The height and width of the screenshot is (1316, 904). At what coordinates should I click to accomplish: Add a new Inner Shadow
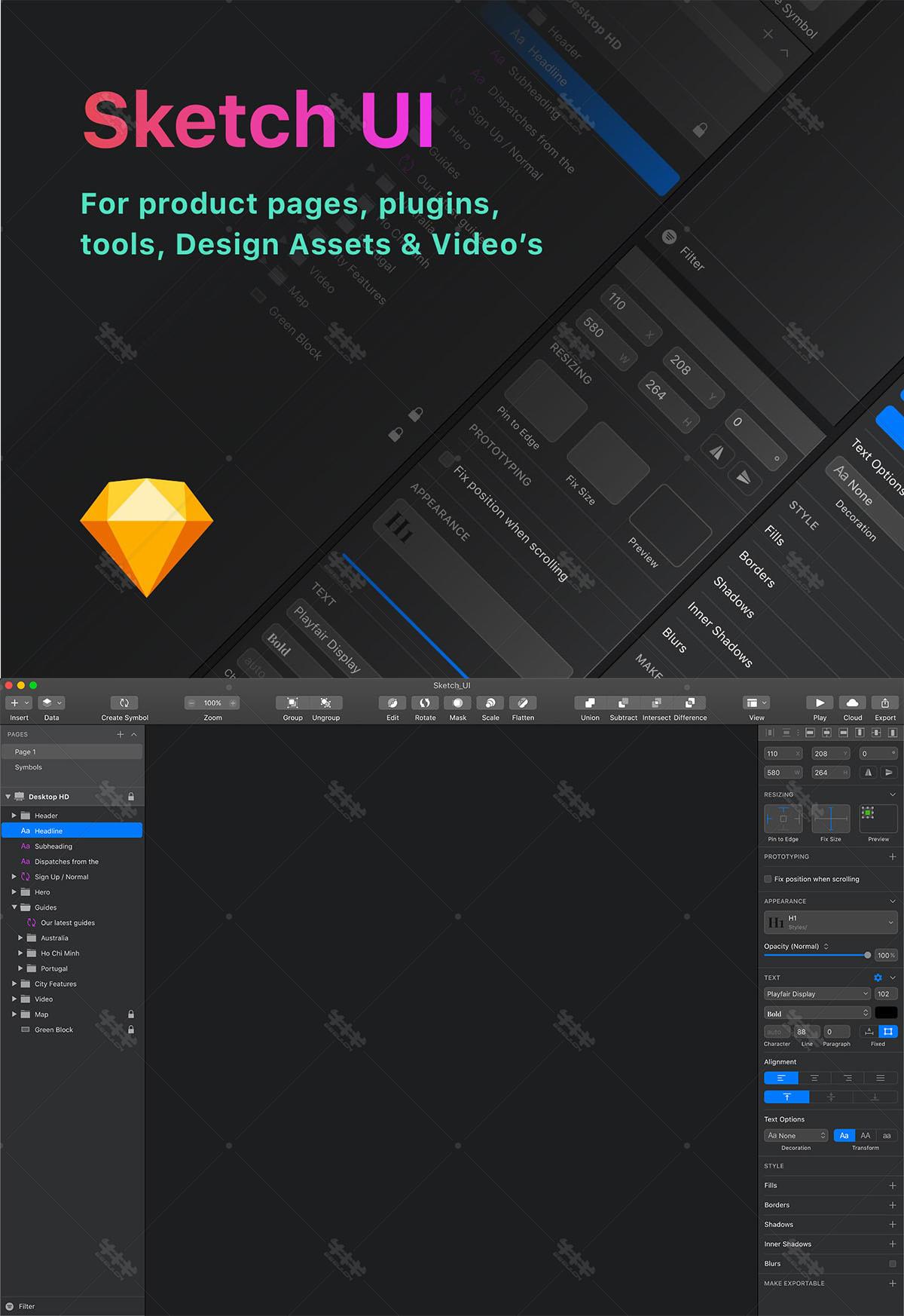893,1244
